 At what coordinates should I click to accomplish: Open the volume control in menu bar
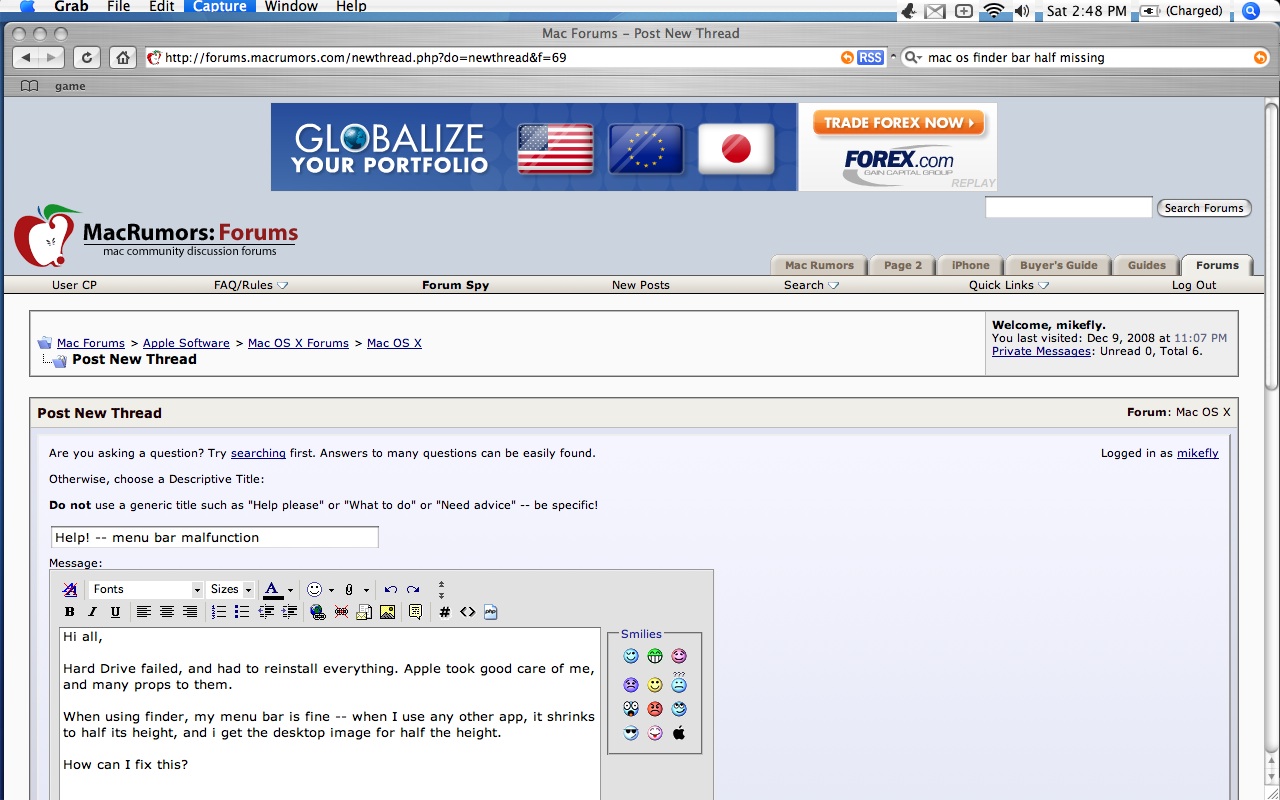(1022, 11)
